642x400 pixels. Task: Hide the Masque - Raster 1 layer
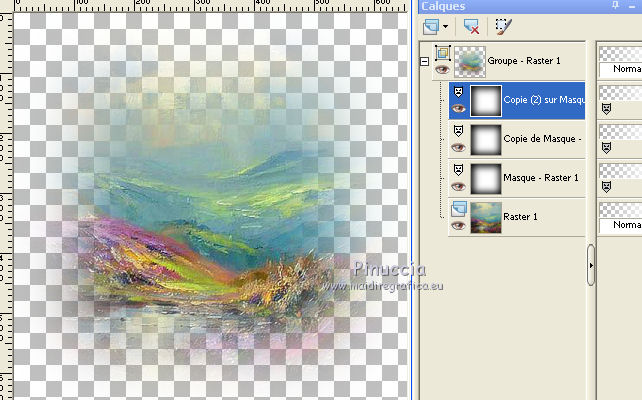coord(458,187)
